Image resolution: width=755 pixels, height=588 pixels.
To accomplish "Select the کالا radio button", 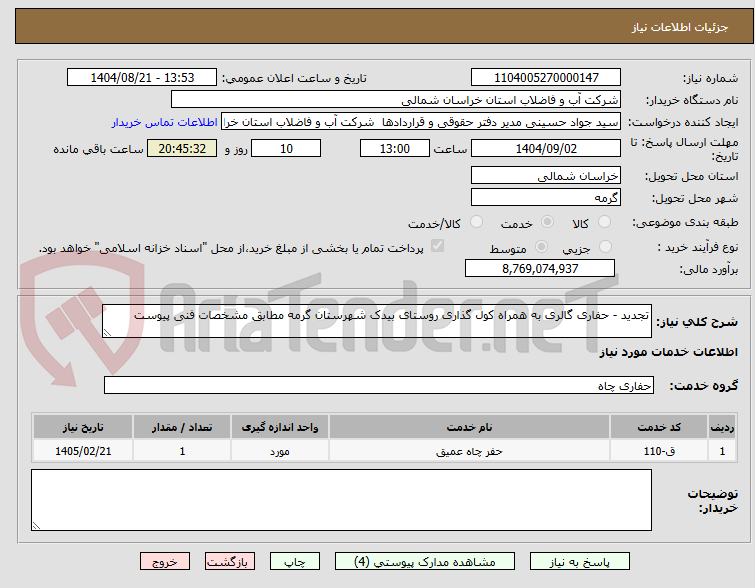I will pyautogui.click(x=604, y=222).
